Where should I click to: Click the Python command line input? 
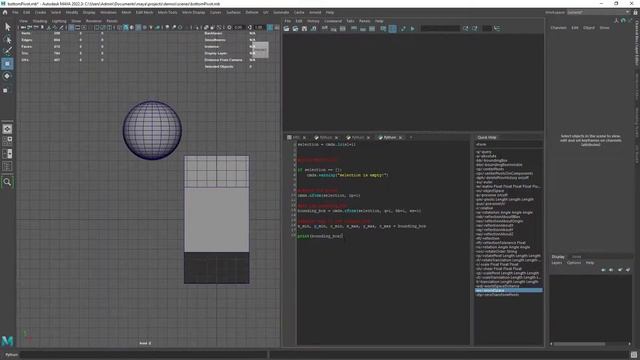[144, 355]
